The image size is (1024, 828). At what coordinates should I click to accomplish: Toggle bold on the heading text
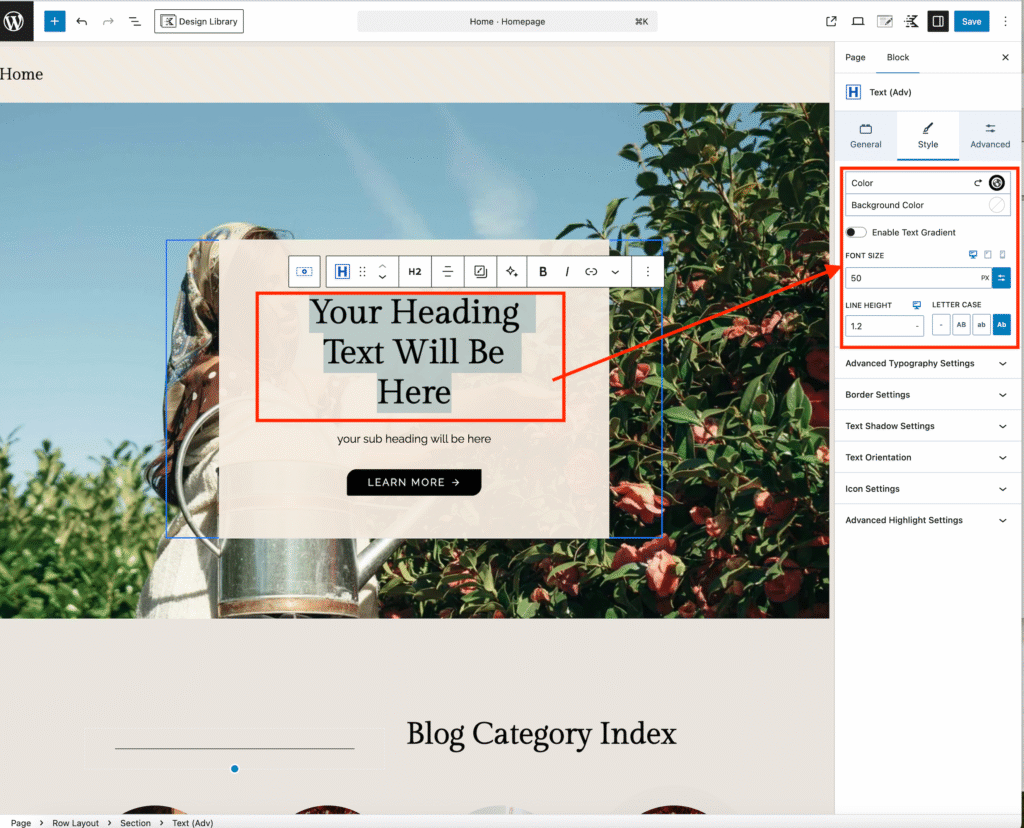coord(543,271)
